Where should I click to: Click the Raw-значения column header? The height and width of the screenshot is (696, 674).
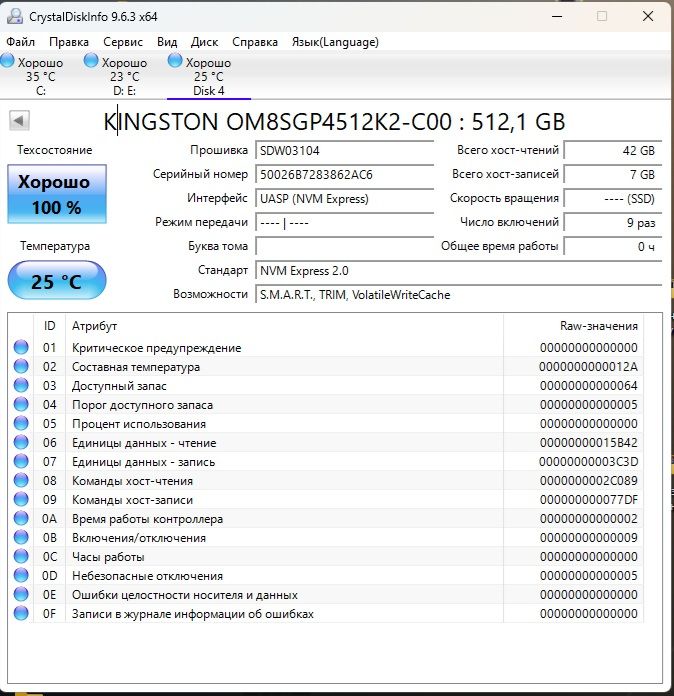click(574, 326)
